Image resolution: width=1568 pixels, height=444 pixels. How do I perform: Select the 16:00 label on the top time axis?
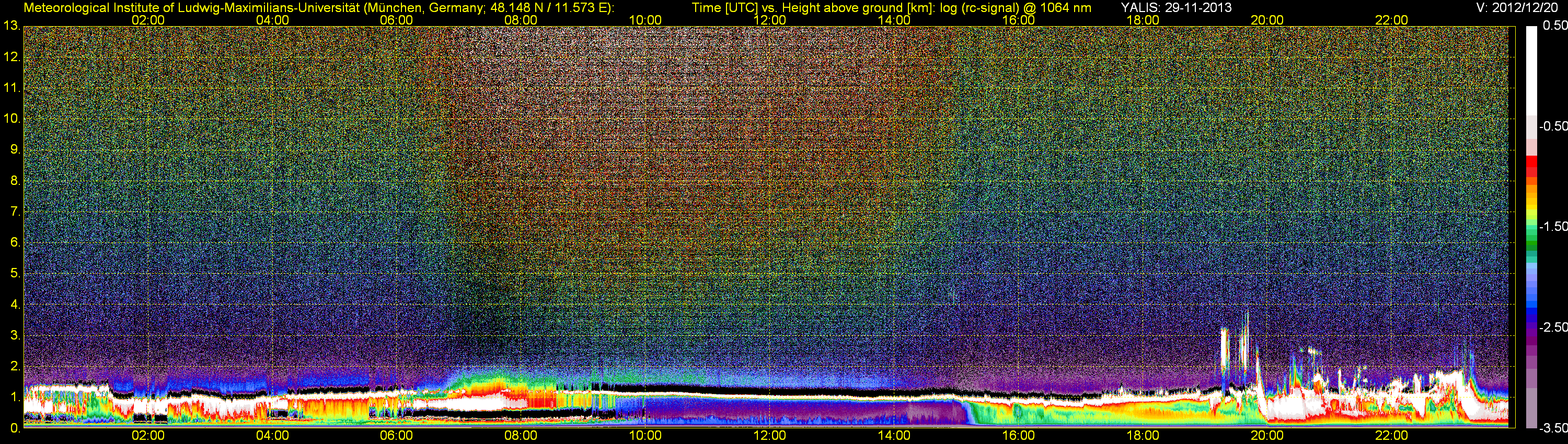click(x=1018, y=20)
